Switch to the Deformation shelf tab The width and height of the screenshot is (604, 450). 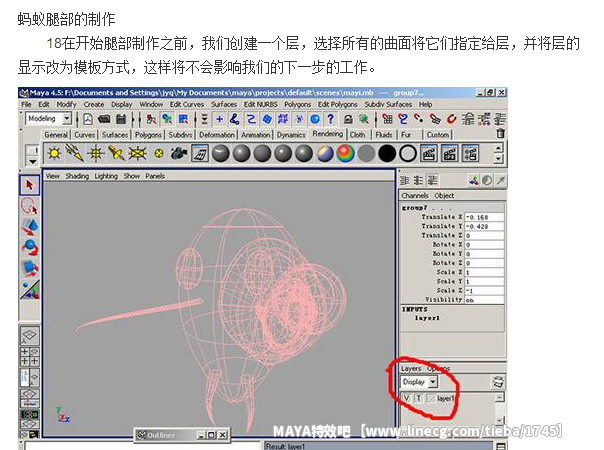pyautogui.click(x=216, y=135)
